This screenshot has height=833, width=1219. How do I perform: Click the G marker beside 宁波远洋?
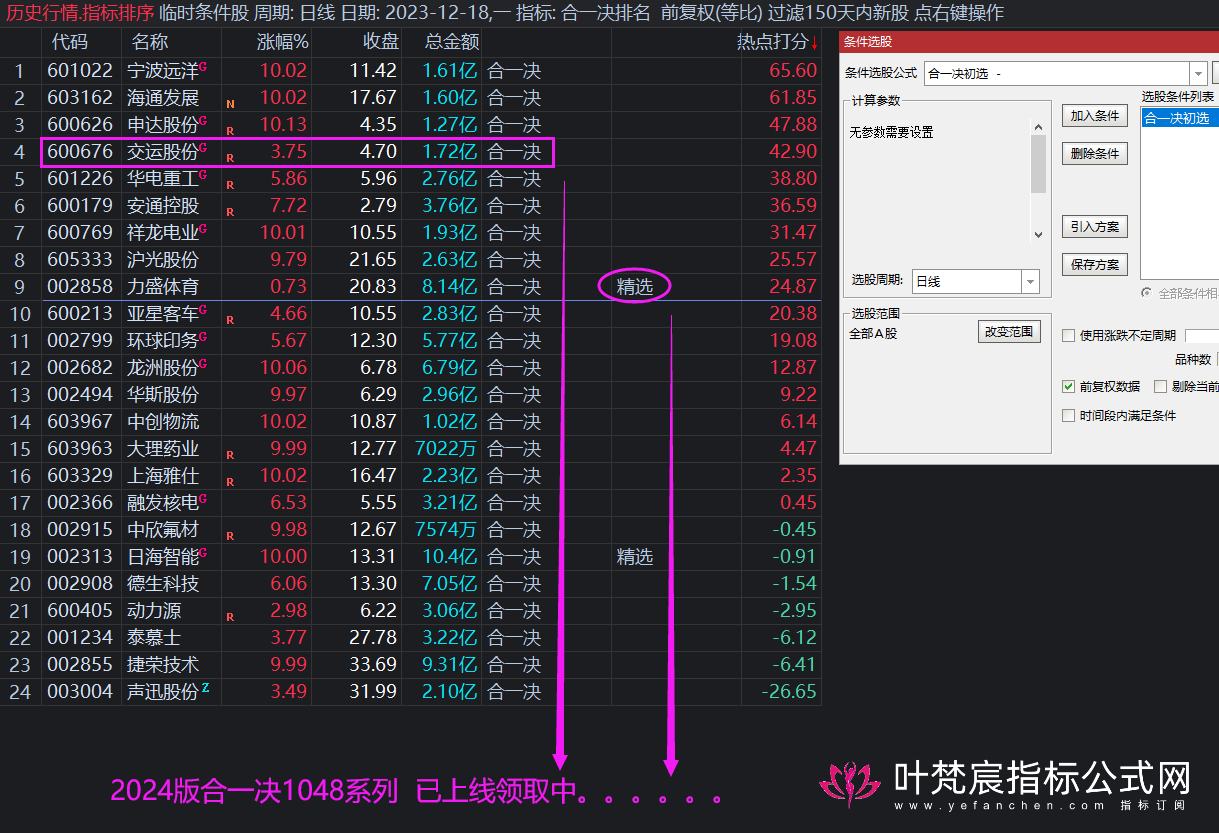[x=203, y=66]
